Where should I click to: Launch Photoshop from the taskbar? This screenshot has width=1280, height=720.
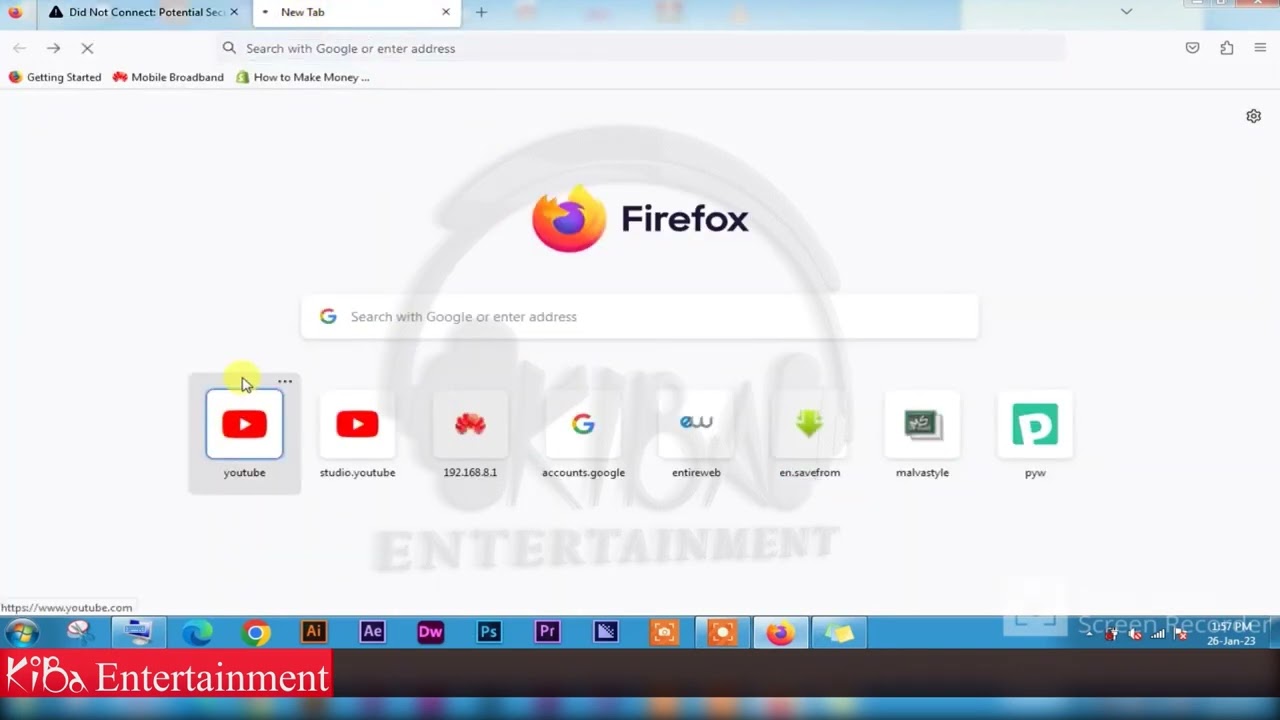coord(489,632)
